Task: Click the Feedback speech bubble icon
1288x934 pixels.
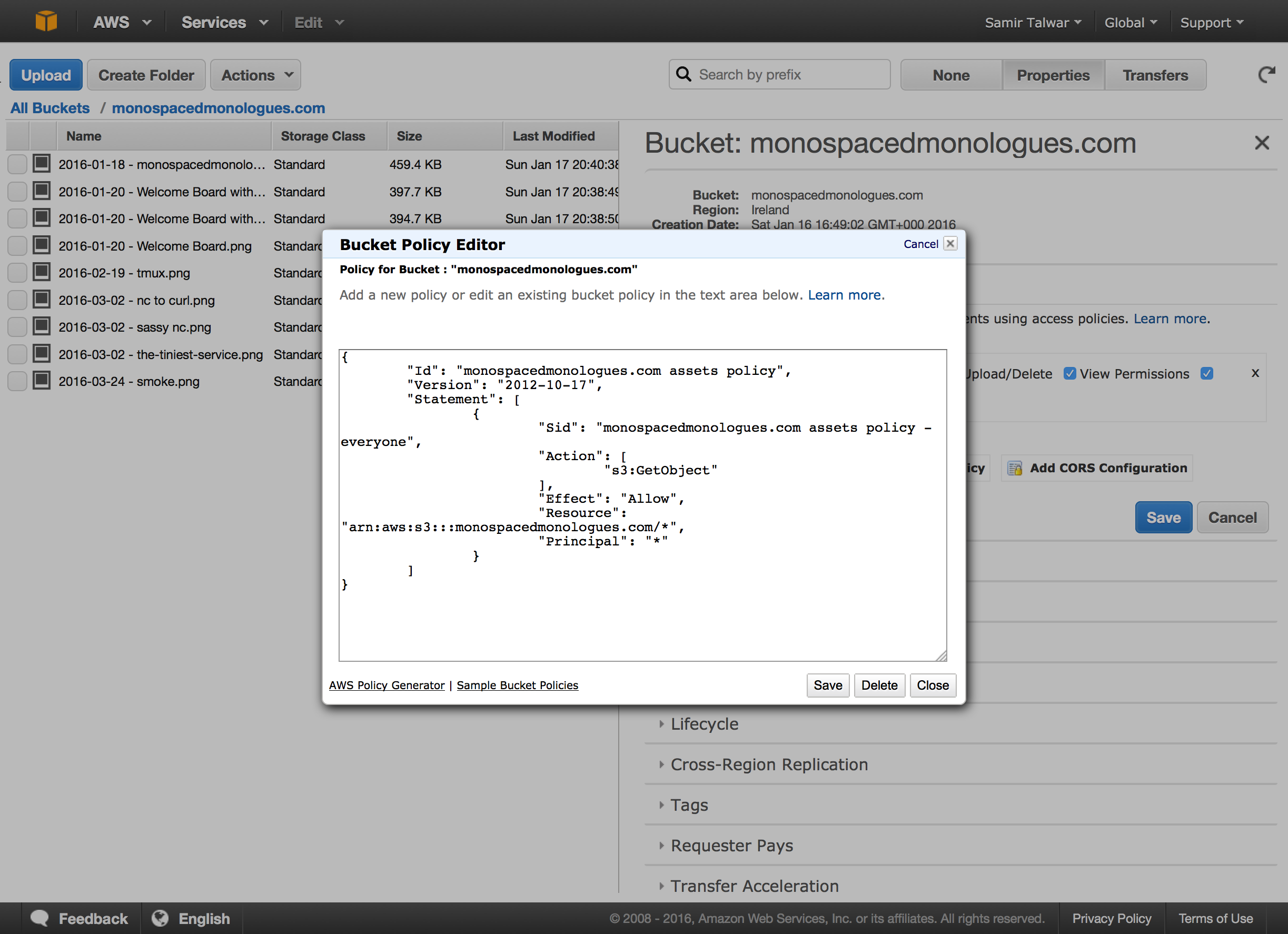Action: 39,918
